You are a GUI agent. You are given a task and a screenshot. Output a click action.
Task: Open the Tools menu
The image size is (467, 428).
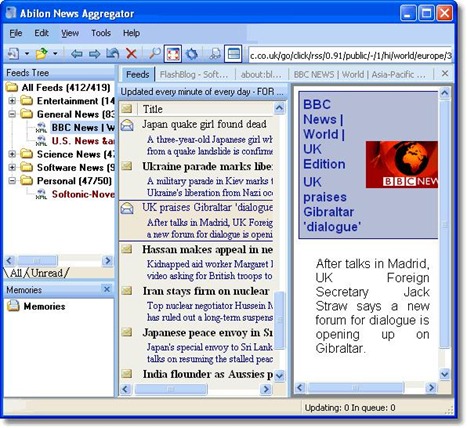[101, 33]
